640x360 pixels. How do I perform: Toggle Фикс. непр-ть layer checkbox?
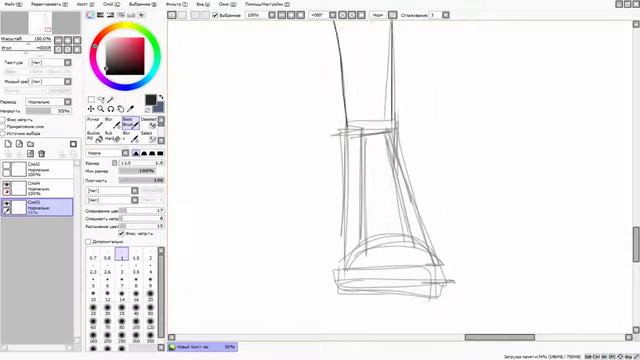click(3, 120)
